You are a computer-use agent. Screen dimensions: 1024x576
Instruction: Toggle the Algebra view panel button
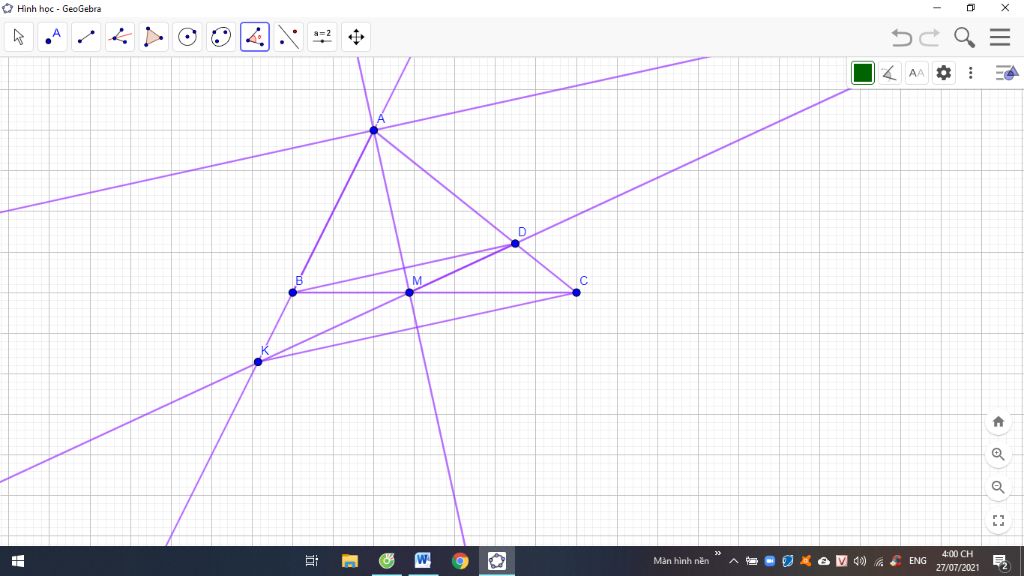pos(1006,72)
